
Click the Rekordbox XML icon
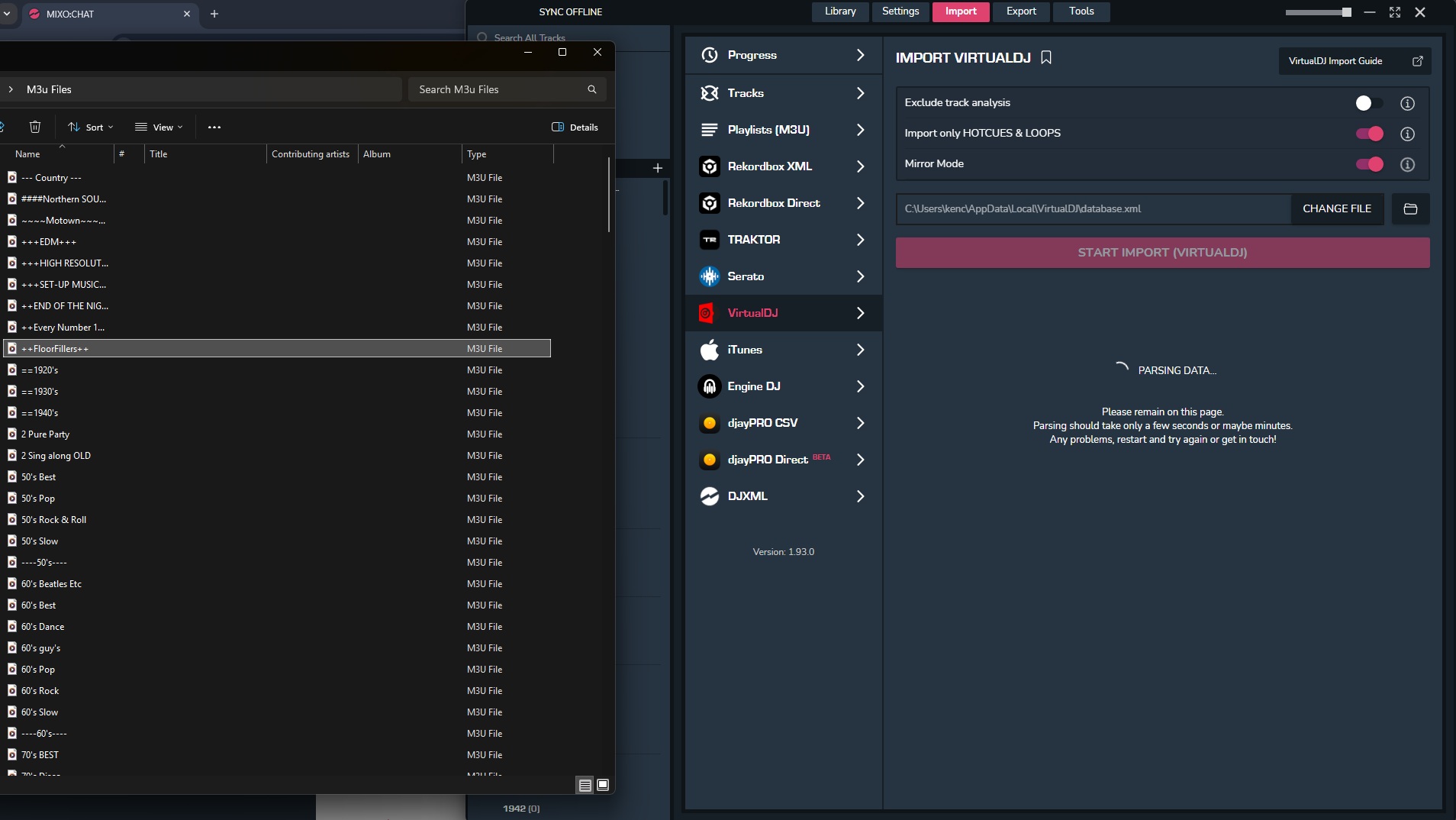click(710, 166)
